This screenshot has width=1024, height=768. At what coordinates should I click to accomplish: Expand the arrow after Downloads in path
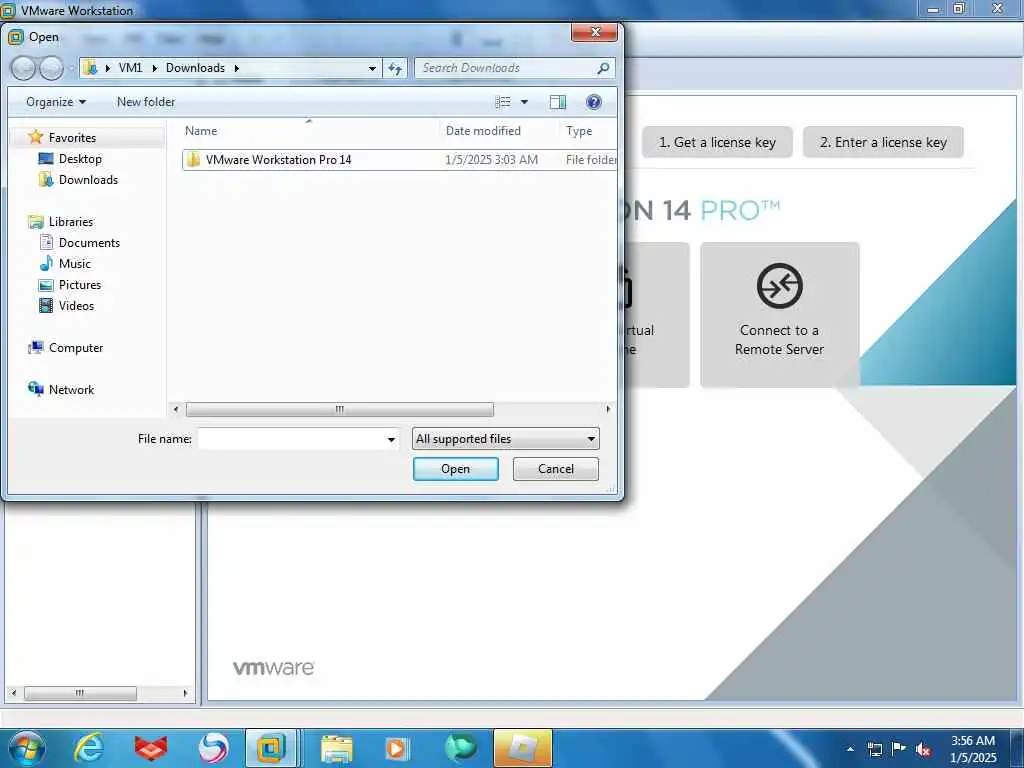click(x=236, y=68)
